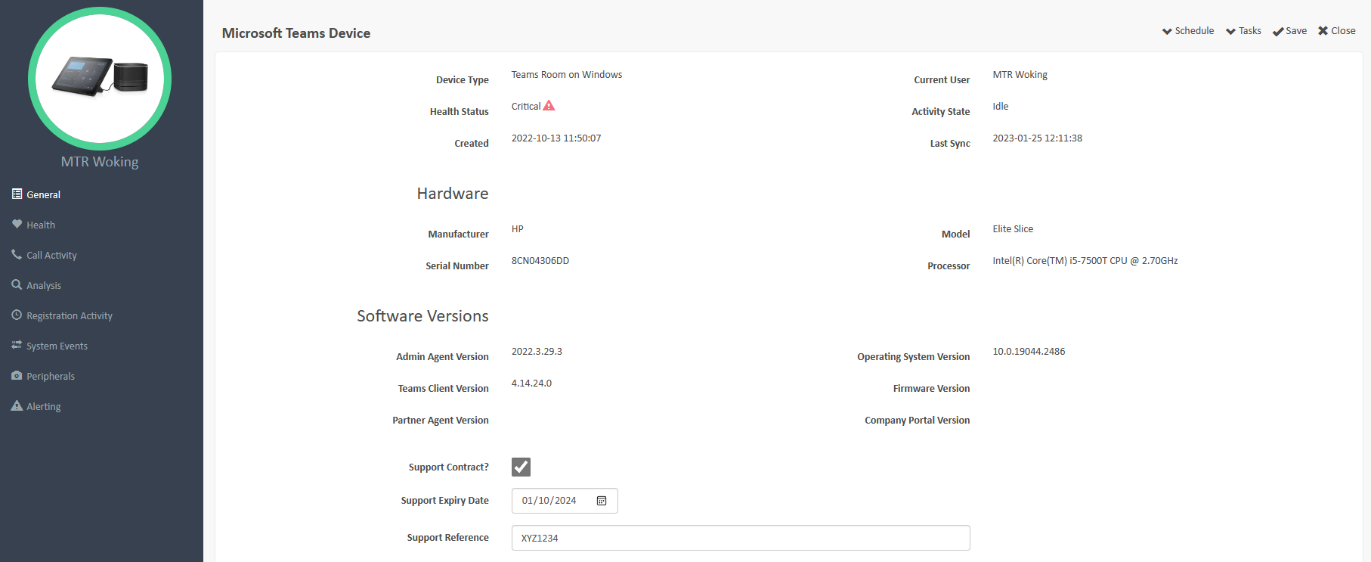Click the red Critical warning triangle icon

(x=549, y=105)
